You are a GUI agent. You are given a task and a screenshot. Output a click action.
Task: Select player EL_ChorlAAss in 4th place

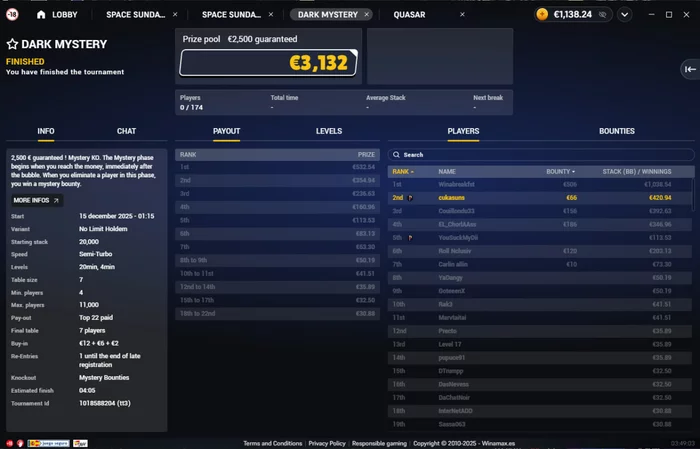click(x=541, y=224)
